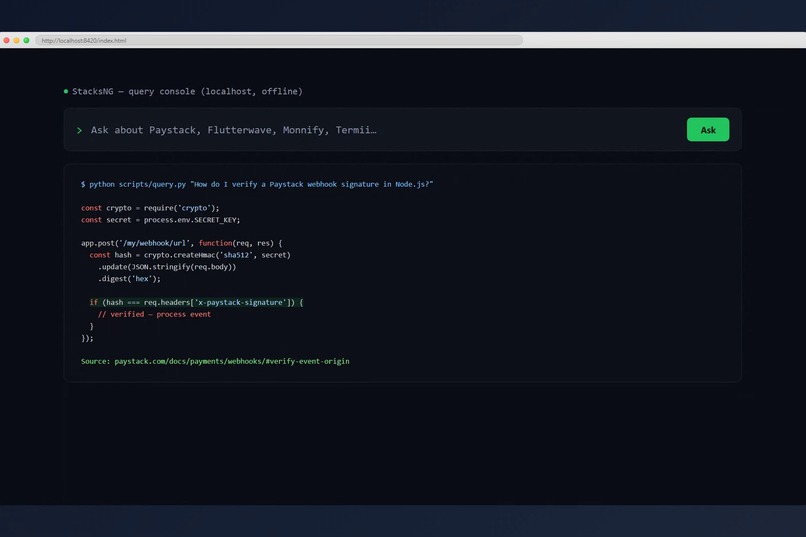Click the green status dot beside StacksNG

point(66,91)
